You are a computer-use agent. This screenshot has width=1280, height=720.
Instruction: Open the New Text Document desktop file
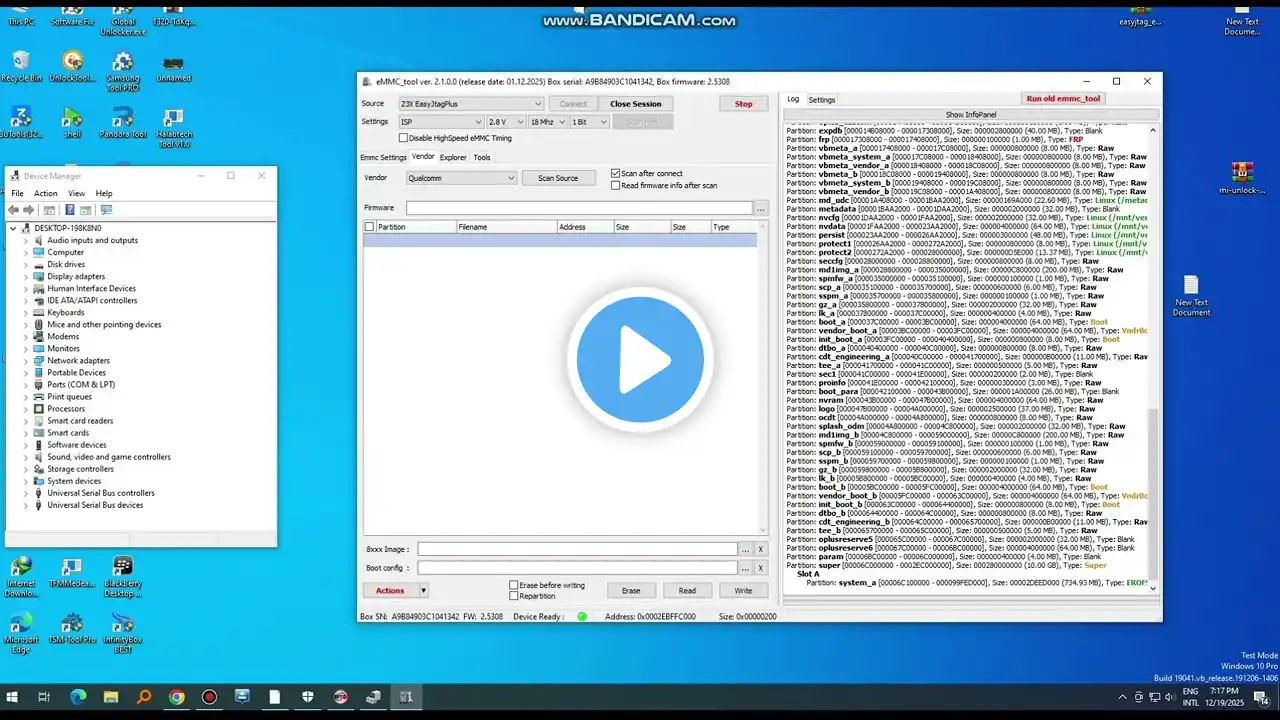(1191, 297)
